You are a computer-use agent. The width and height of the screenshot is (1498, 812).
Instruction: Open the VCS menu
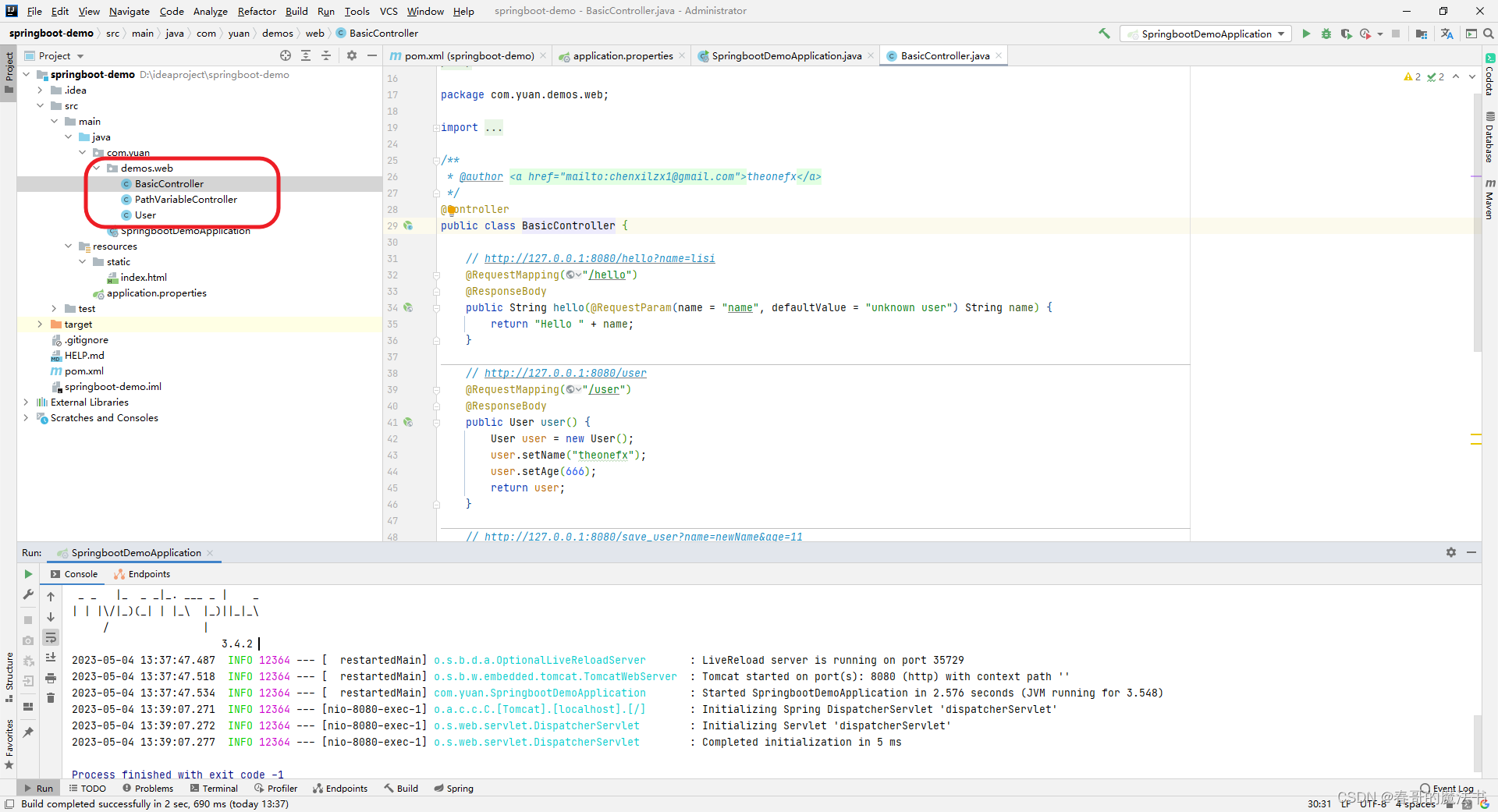pos(389,11)
